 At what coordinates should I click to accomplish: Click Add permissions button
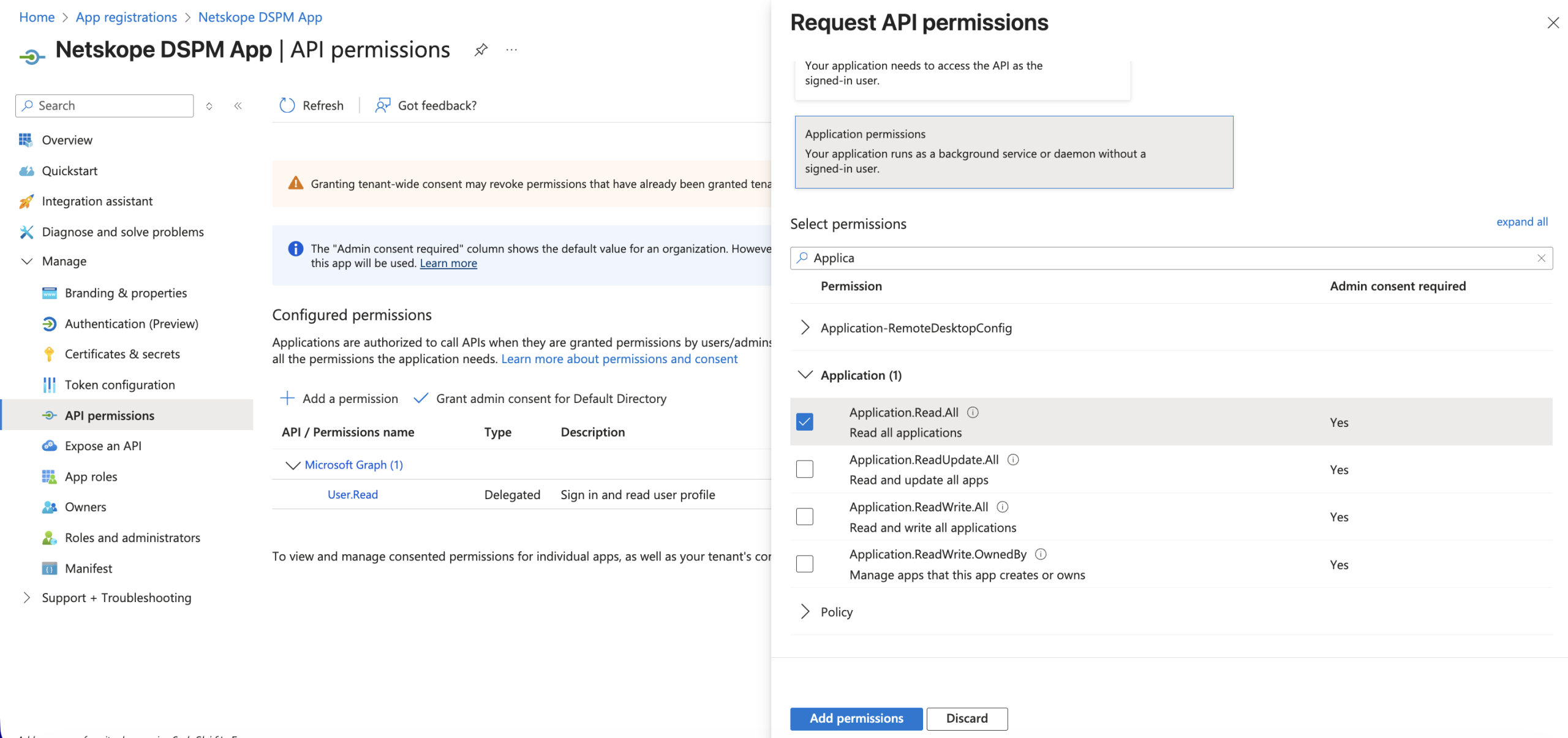[x=856, y=718]
